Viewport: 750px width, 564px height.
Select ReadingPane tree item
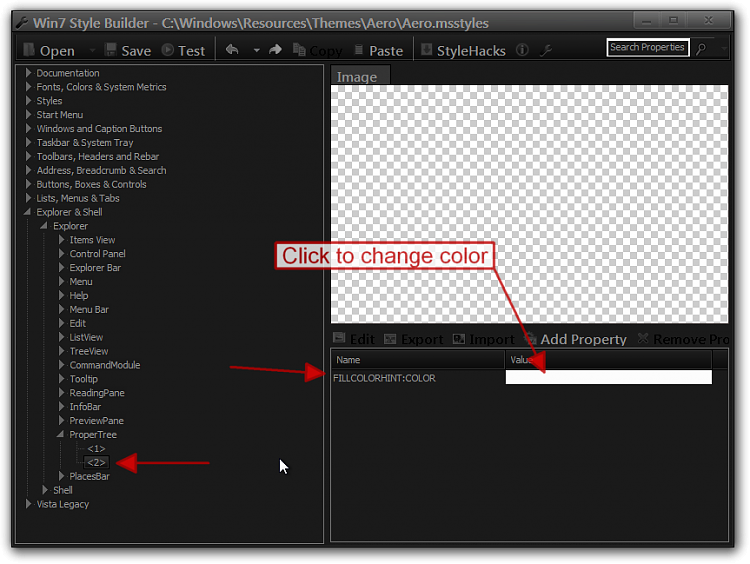97,393
